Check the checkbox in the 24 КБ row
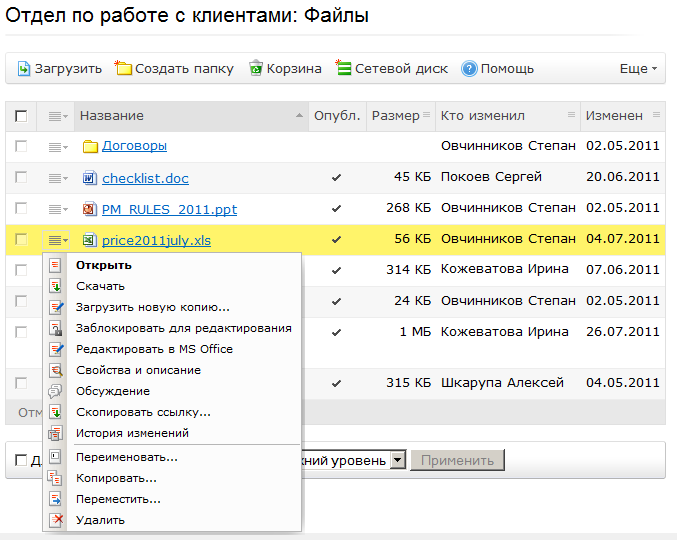Screen dimensions: 677x540 [x=21, y=301]
